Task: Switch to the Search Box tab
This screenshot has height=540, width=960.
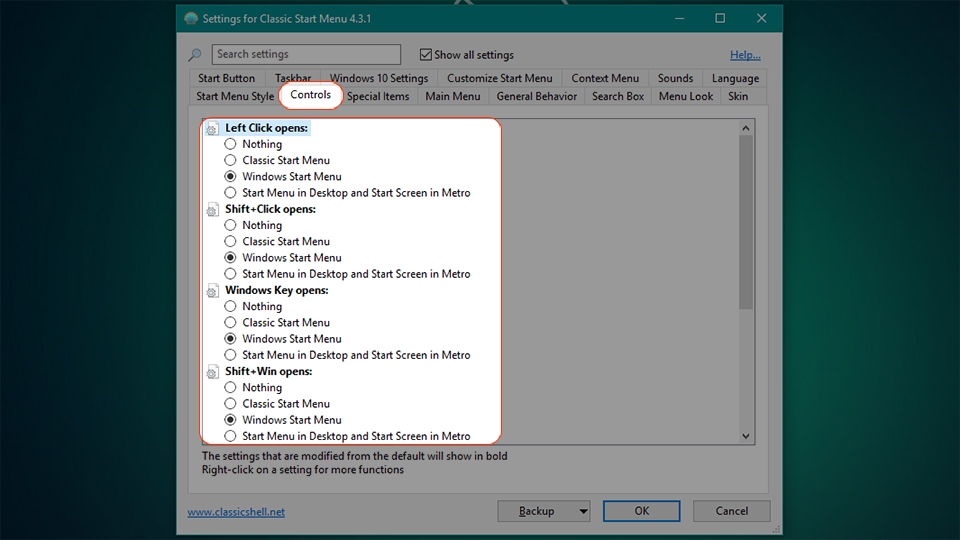Action: pos(618,96)
